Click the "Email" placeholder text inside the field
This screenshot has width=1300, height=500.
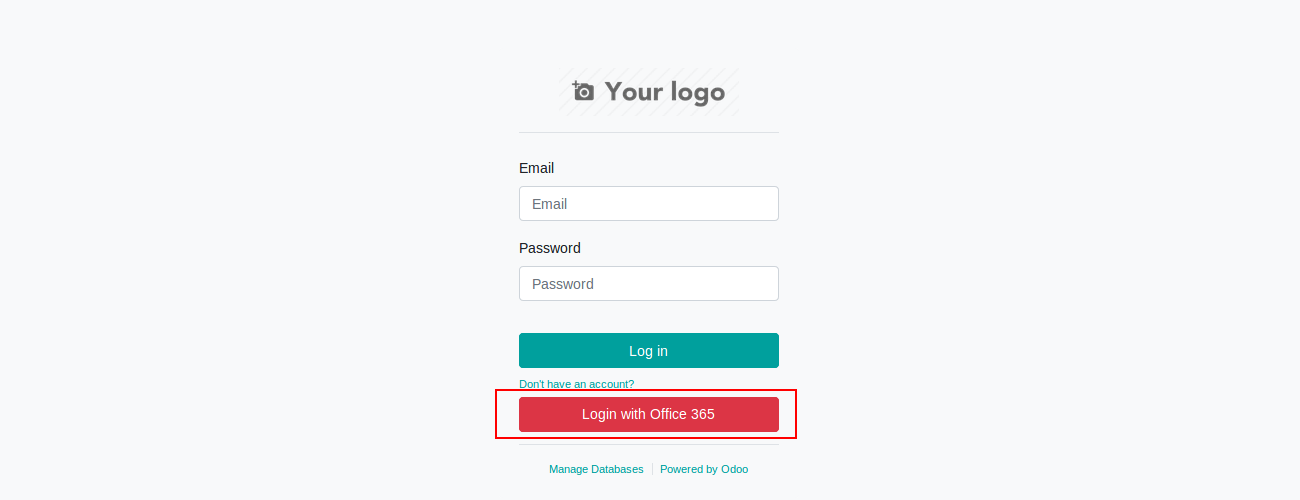click(549, 204)
